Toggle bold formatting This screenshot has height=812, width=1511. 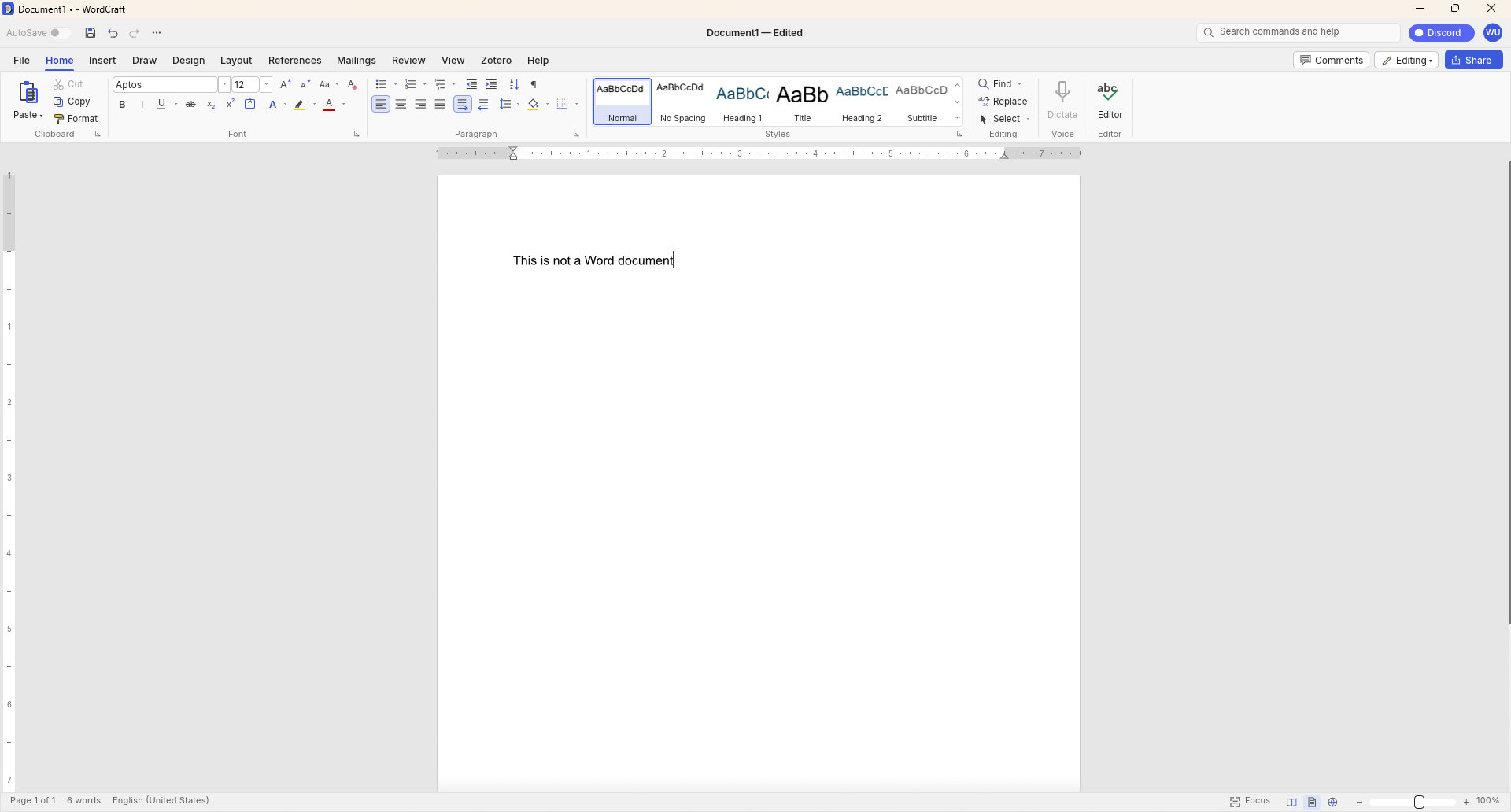point(122,105)
